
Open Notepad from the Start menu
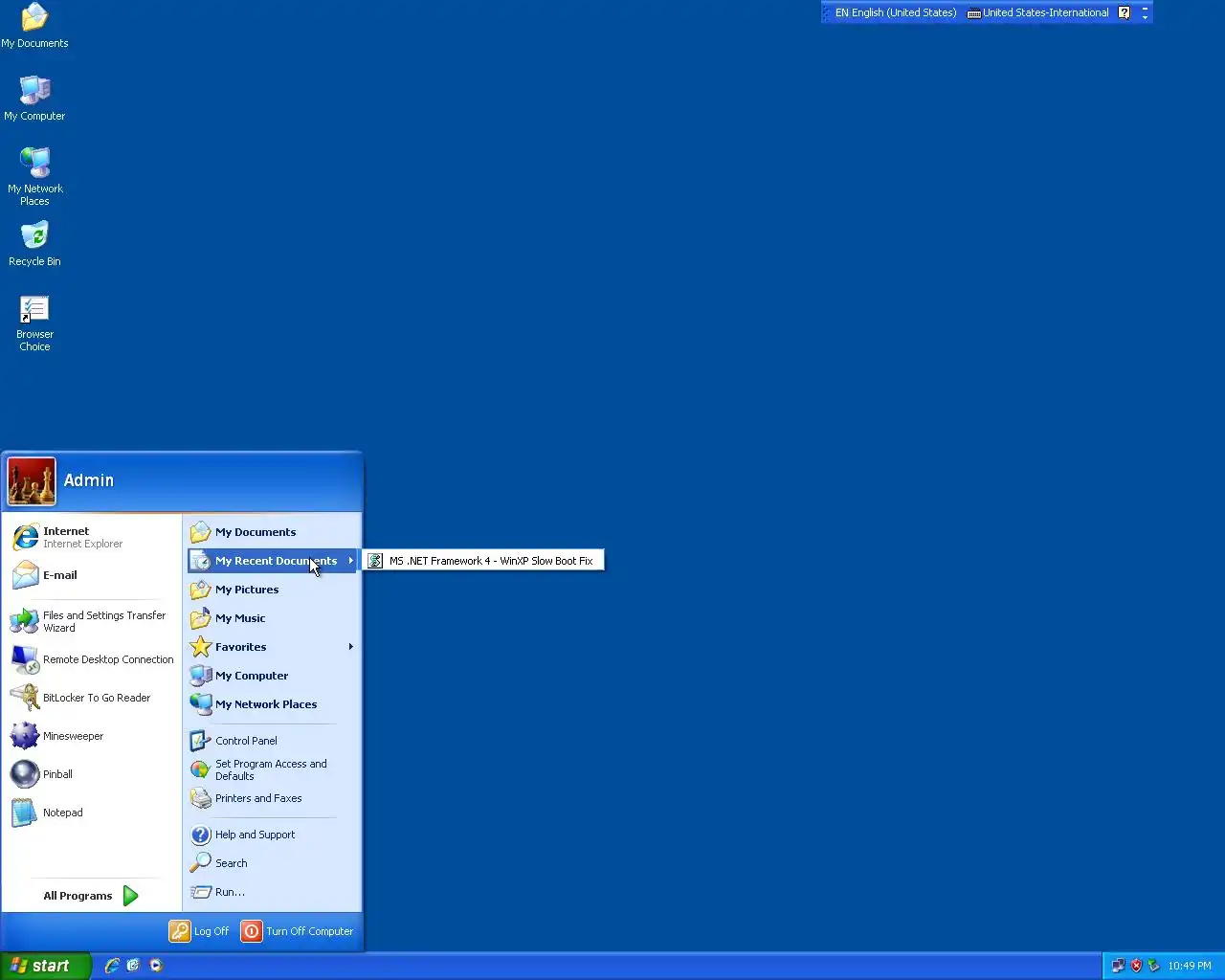tap(93, 813)
